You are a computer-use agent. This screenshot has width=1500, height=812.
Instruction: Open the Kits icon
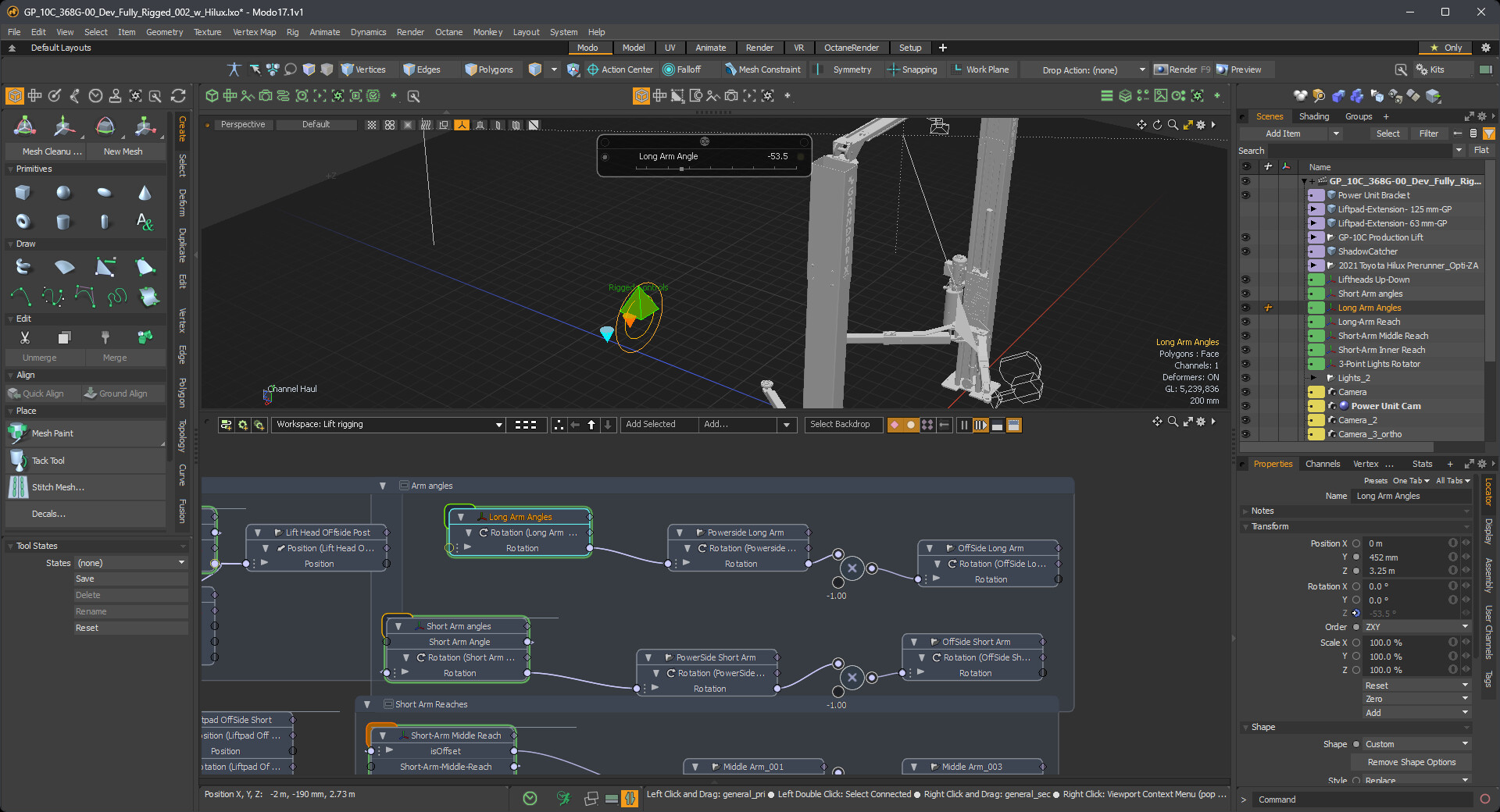click(1422, 69)
